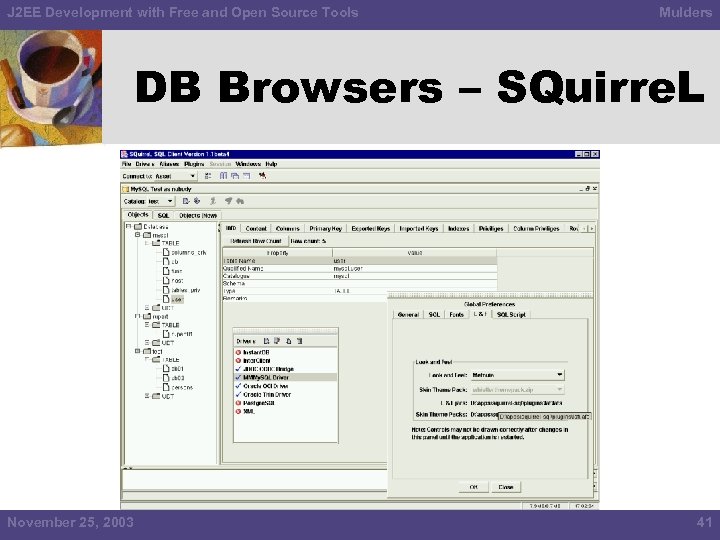The width and height of the screenshot is (720, 540).
Task: Click the refresh icon in session toolbar
Action: pos(197,201)
